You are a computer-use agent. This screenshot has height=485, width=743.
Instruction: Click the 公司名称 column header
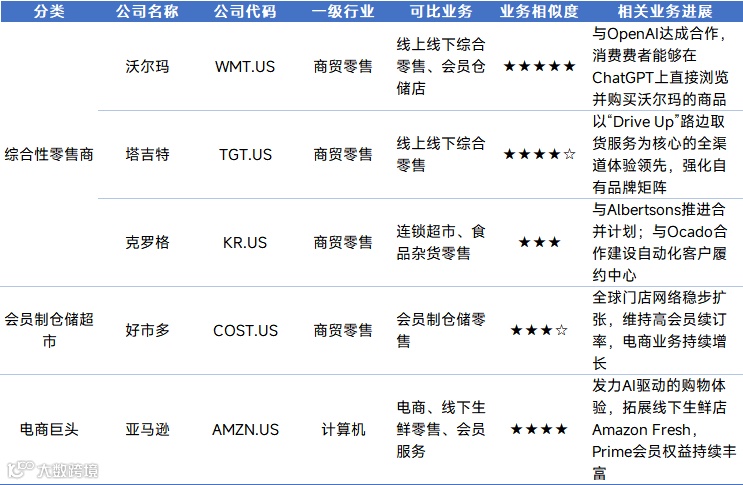click(x=147, y=11)
